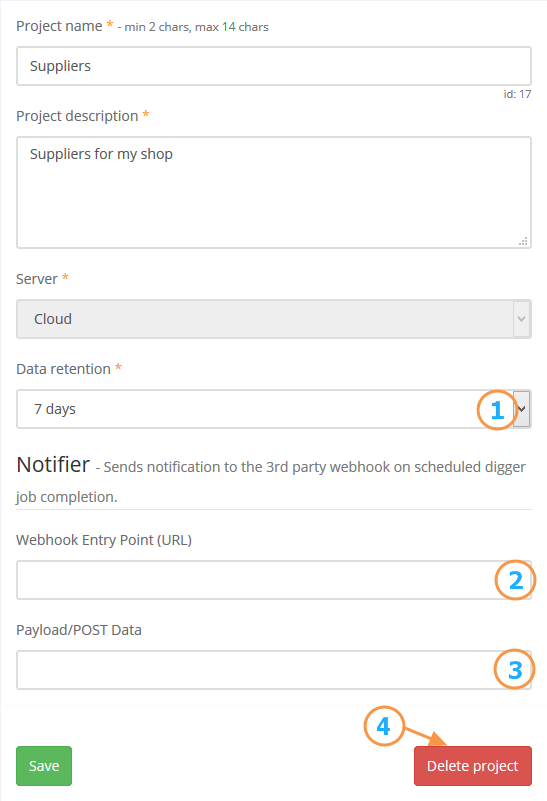The width and height of the screenshot is (547, 801).
Task: Expand the Server dropdown arrow
Action: point(521,319)
